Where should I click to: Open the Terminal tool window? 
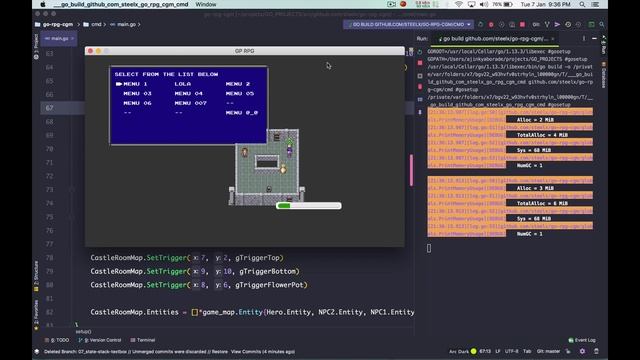(142, 340)
